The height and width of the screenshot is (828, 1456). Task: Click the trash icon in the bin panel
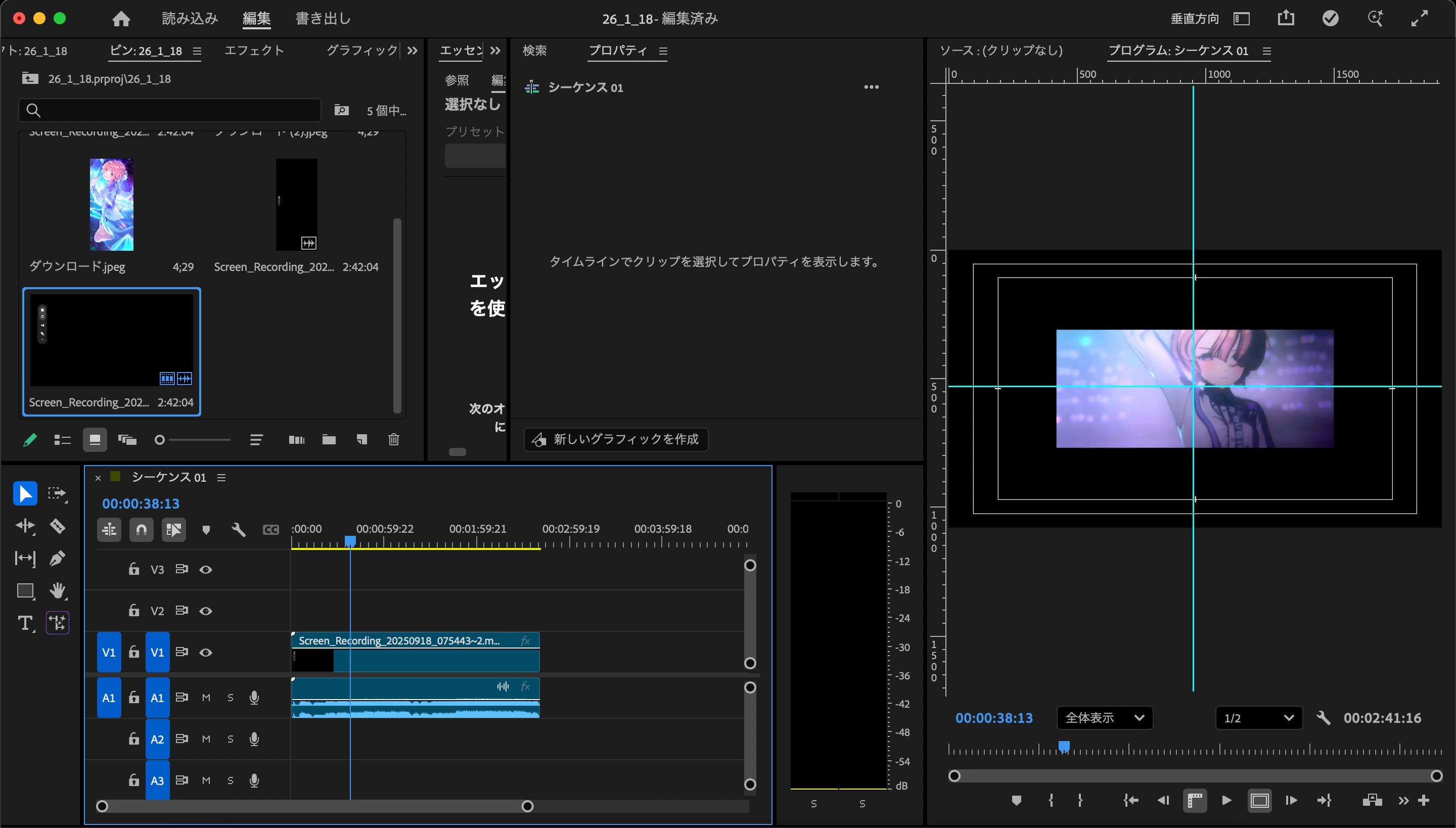[393, 440]
